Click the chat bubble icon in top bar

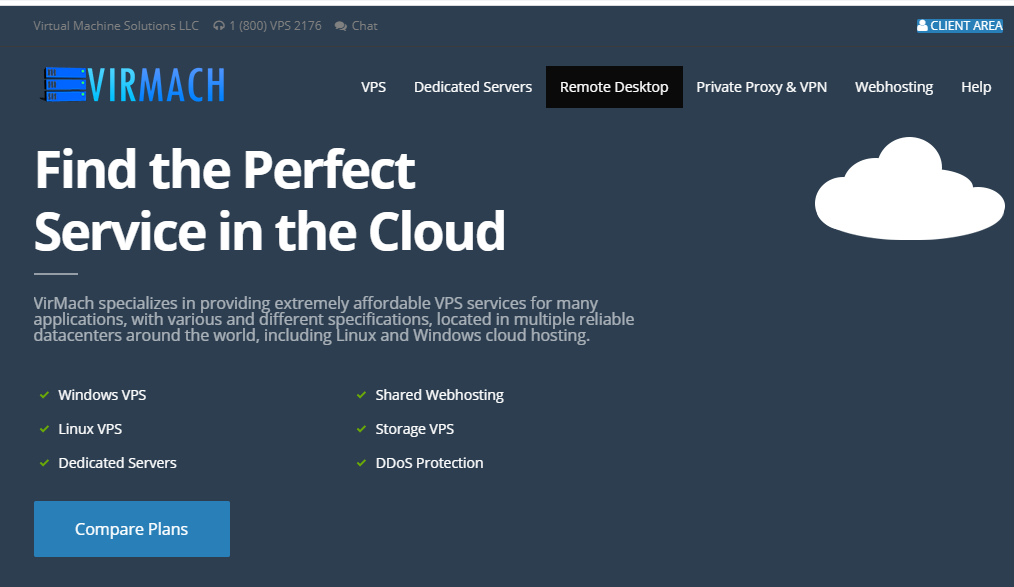[341, 26]
